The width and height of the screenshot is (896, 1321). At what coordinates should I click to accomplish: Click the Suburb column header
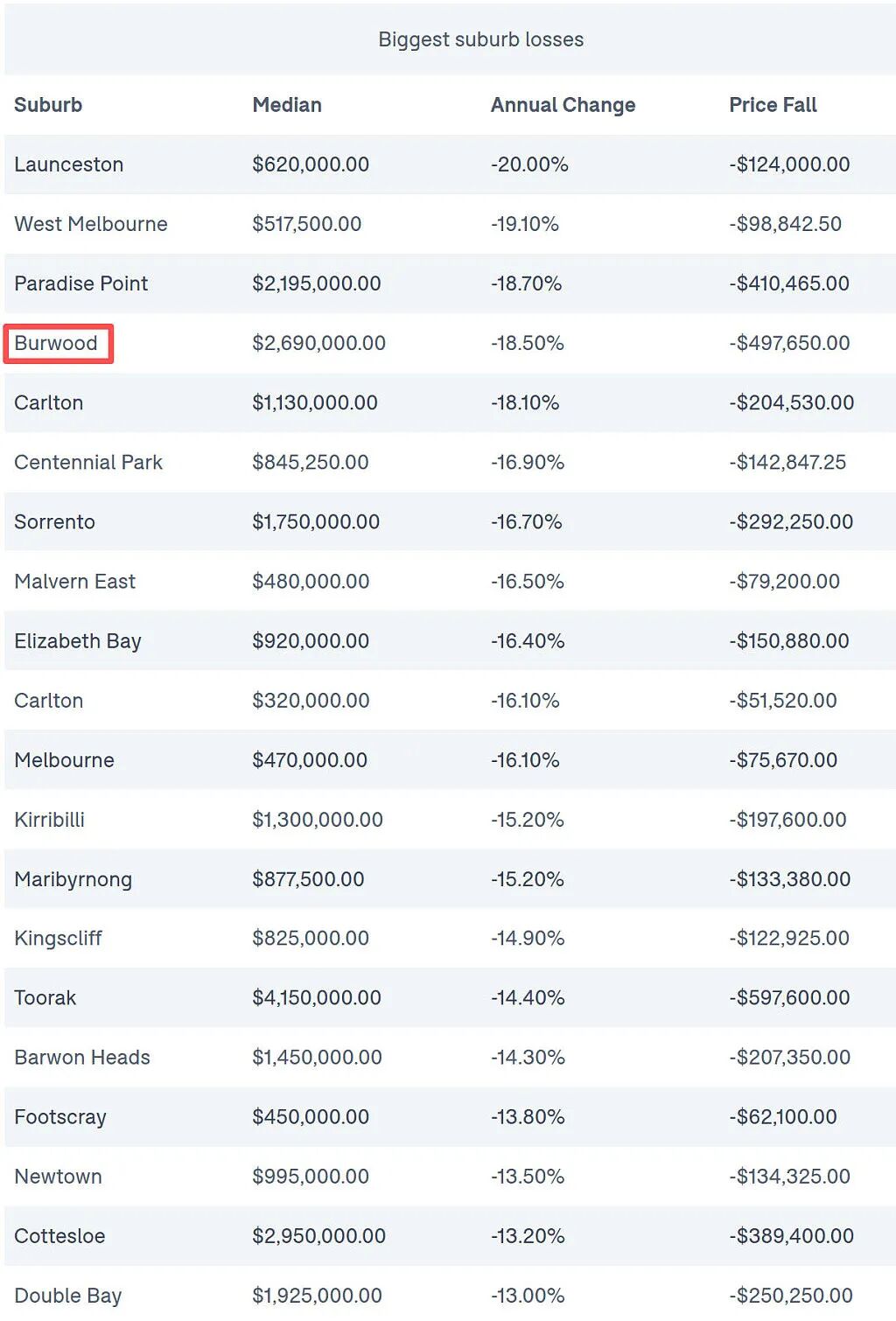coord(48,105)
